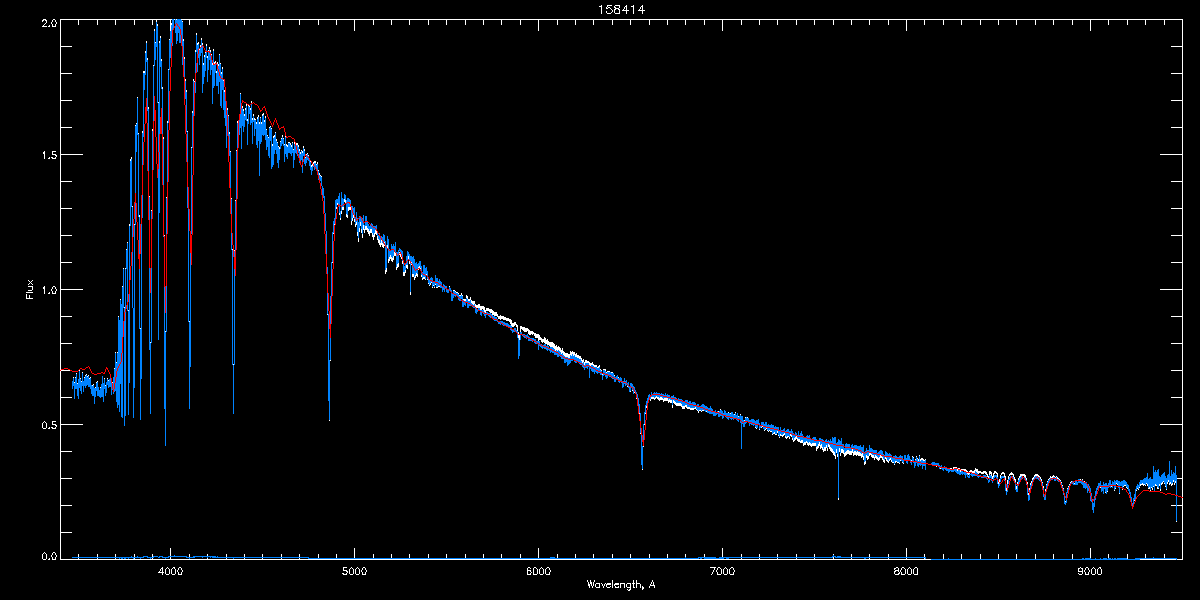
Task: Click the Flux y-axis label
Action: [30, 290]
